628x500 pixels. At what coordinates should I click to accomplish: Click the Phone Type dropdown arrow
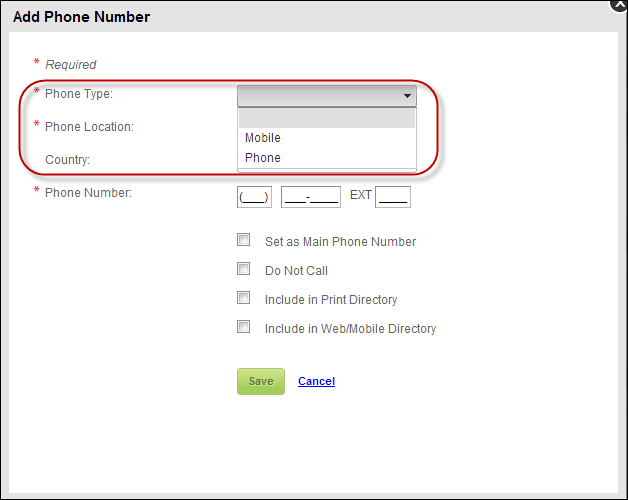pos(407,96)
